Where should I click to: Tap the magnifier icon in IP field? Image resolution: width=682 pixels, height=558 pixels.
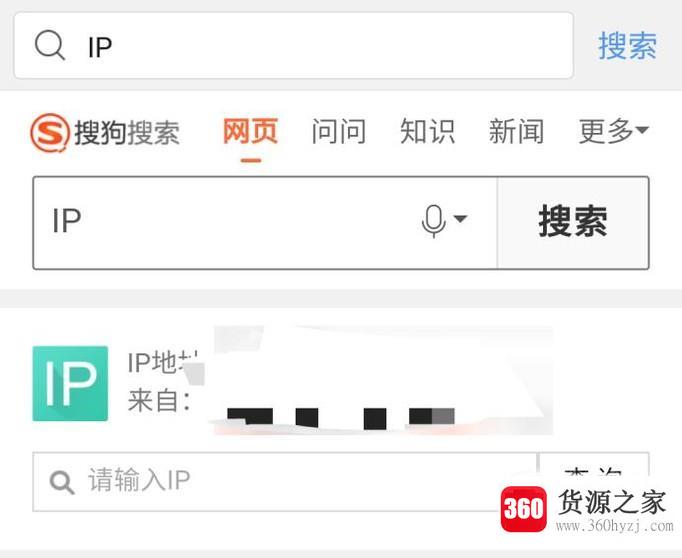click(x=62, y=482)
